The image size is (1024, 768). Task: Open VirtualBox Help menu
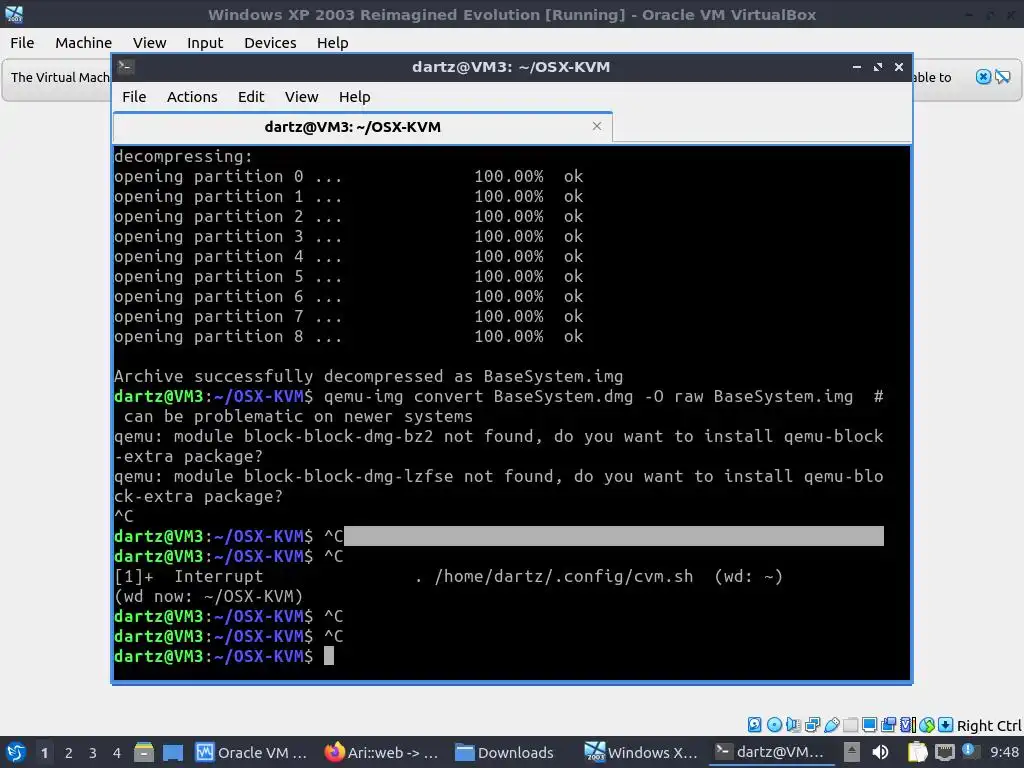click(x=332, y=42)
